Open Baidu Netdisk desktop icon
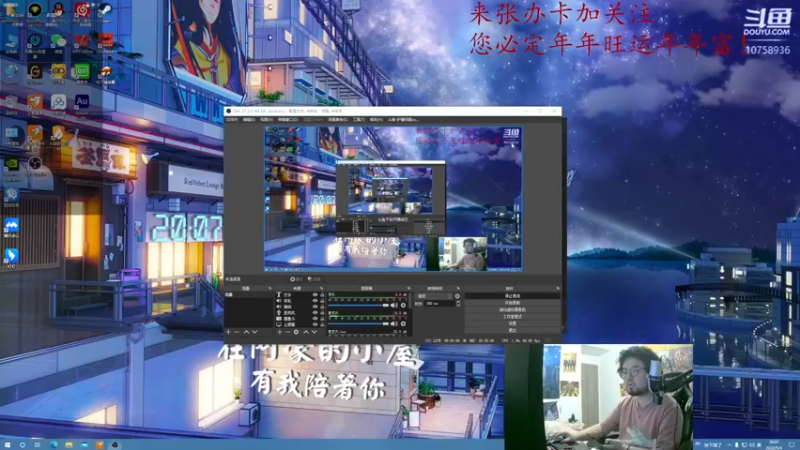The image size is (800, 450). click(59, 102)
